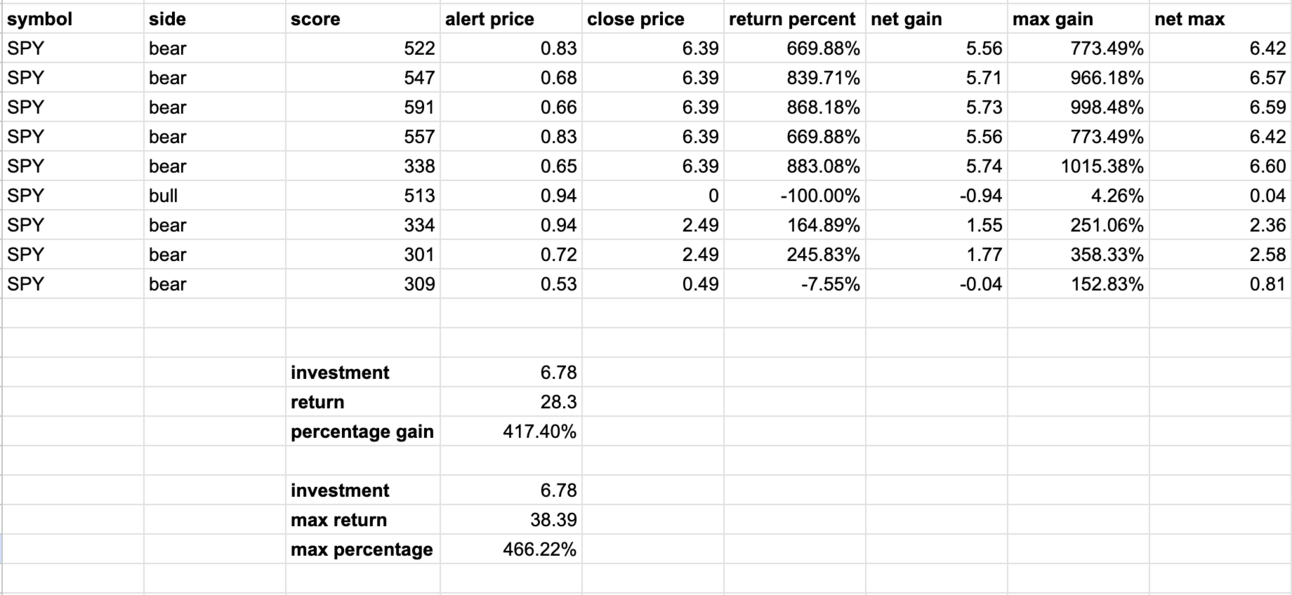Viewport: 1292px width, 595px height.
Task: Click the 'max gain' header cell
Action: [1078, 18]
